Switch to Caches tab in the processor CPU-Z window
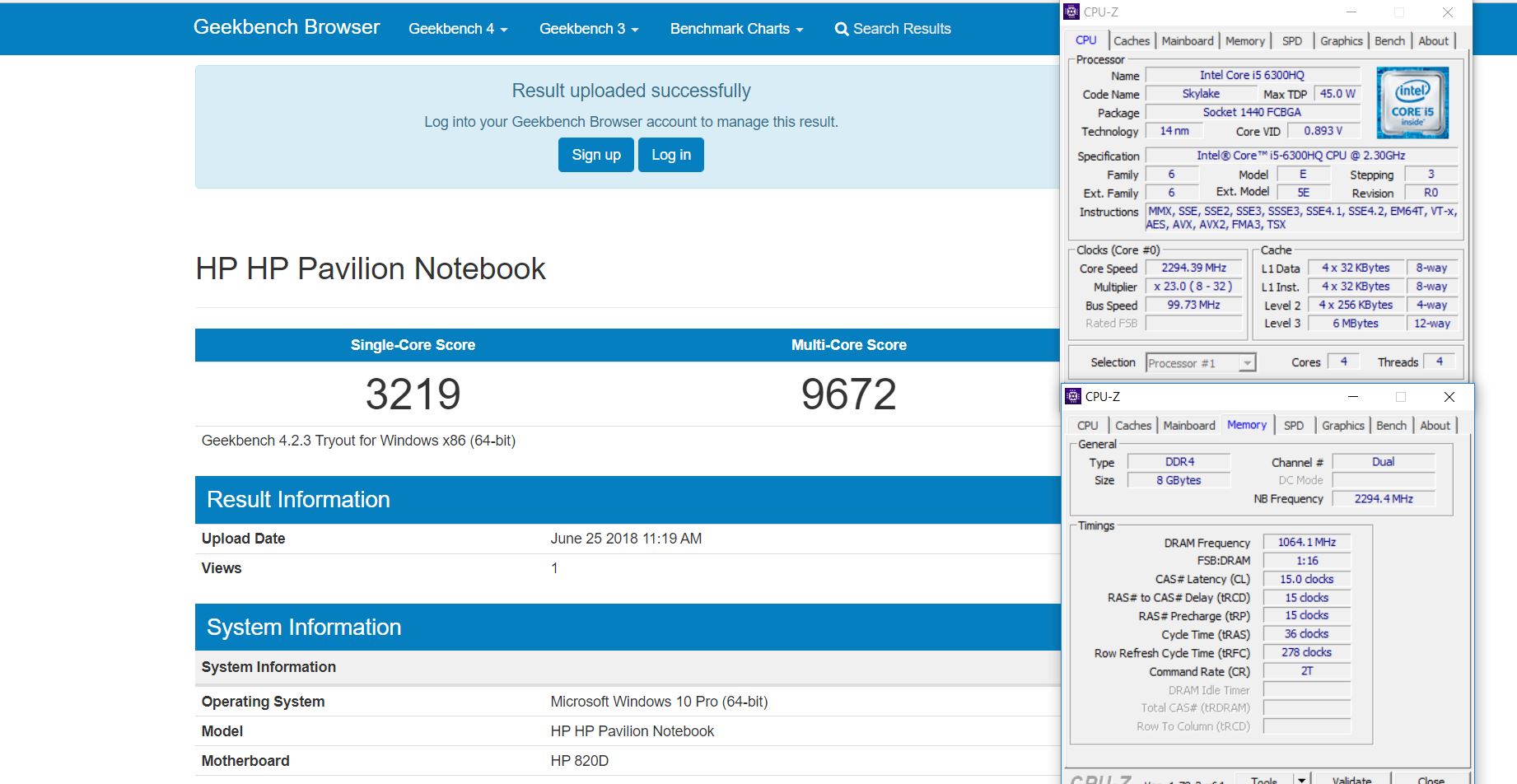1517x784 pixels. (x=1132, y=41)
